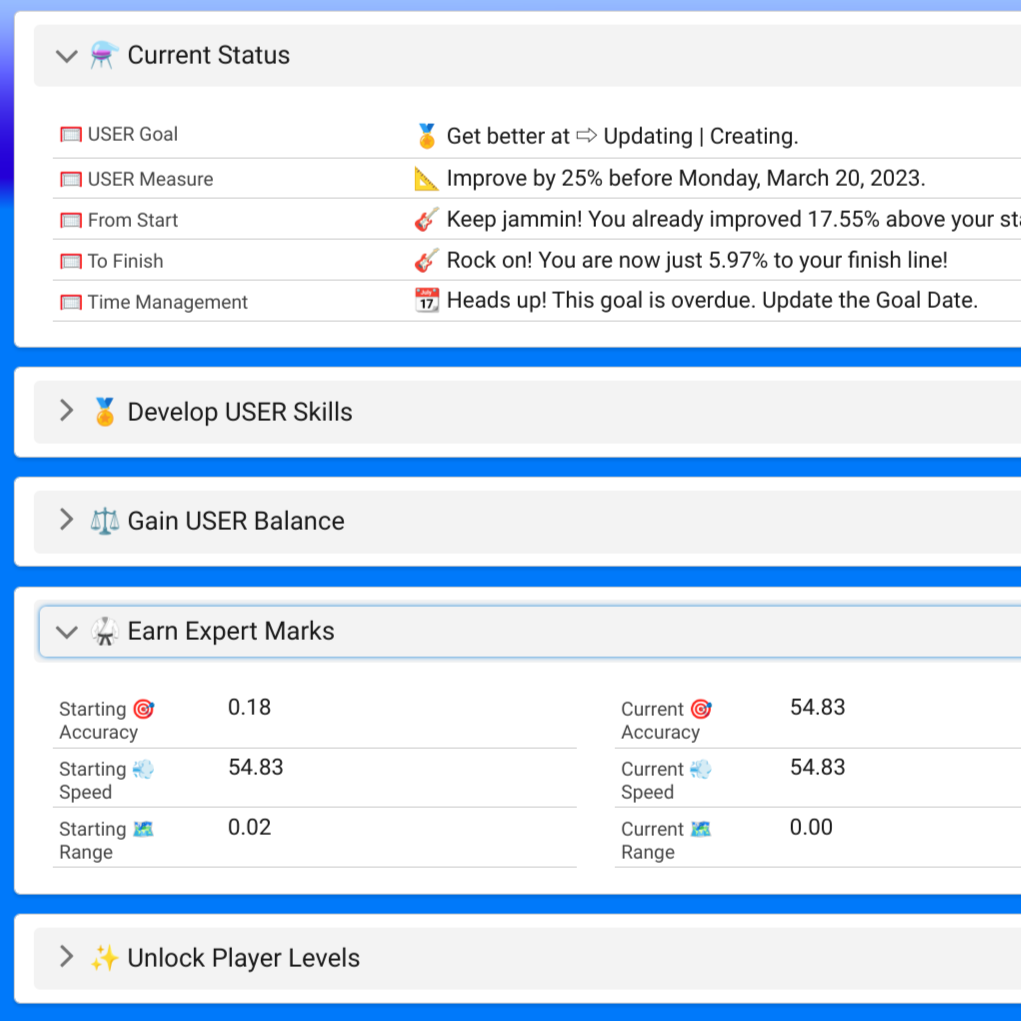Click the Current Range value 0.00
This screenshot has height=1021, width=1021.
[811, 827]
